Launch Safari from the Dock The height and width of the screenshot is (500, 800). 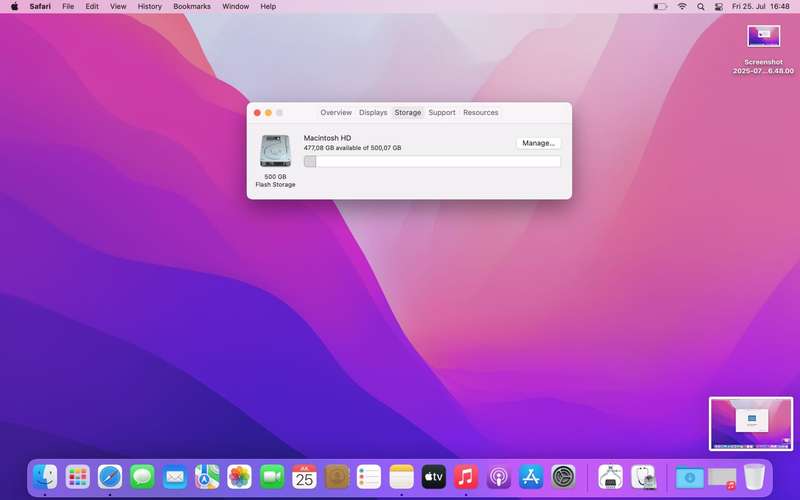pos(110,477)
